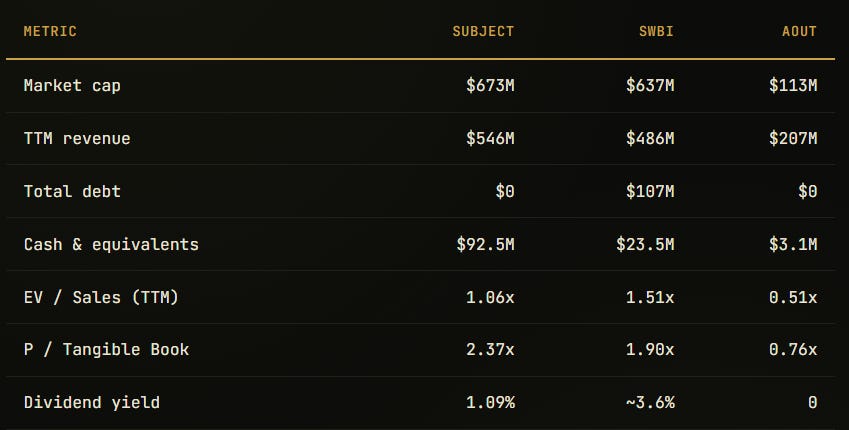Click the $637M SWBI market cap value
This screenshot has height=430, width=849.
point(650,85)
